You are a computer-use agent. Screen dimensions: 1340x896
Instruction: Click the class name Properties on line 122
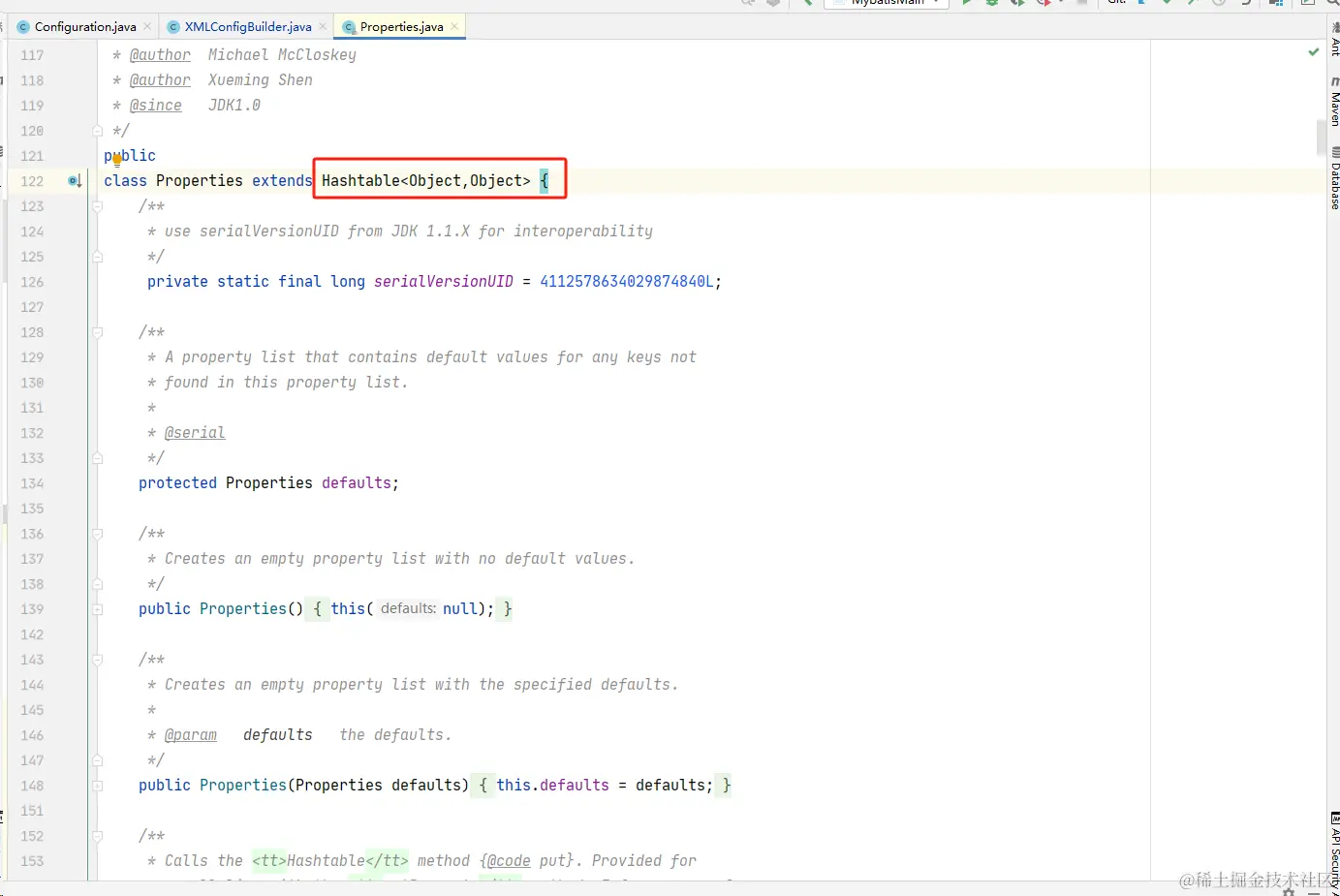coord(200,181)
